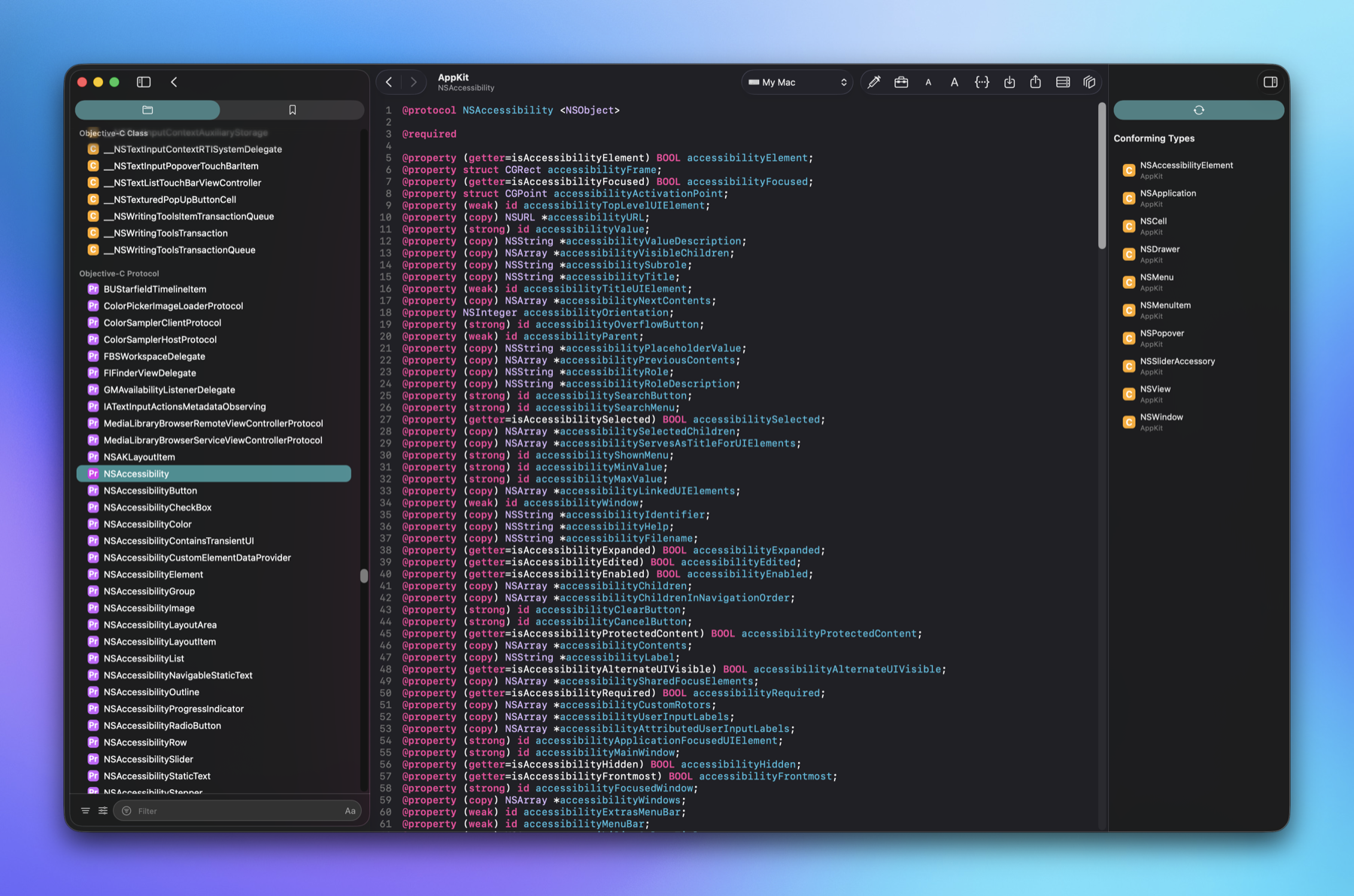Image resolution: width=1354 pixels, height=896 pixels.
Task: Select __NSTexturedPopUpButtonCell class
Action: pos(214,199)
